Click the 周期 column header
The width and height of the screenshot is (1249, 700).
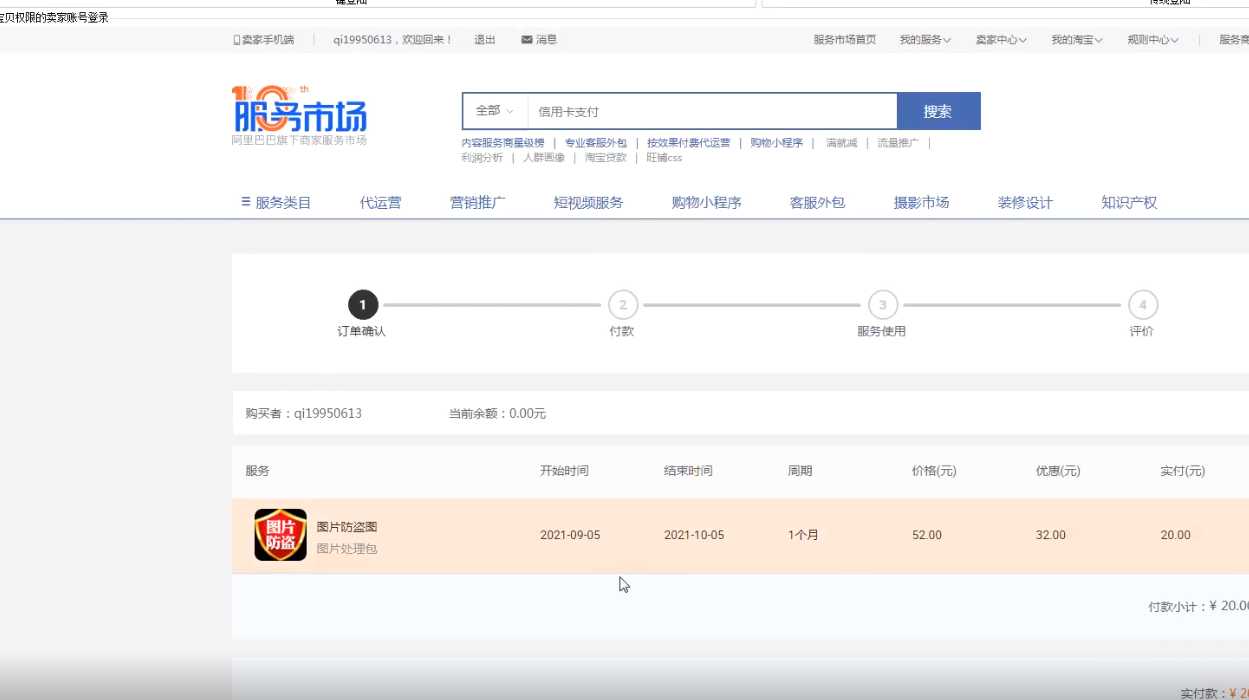pyautogui.click(x=800, y=471)
